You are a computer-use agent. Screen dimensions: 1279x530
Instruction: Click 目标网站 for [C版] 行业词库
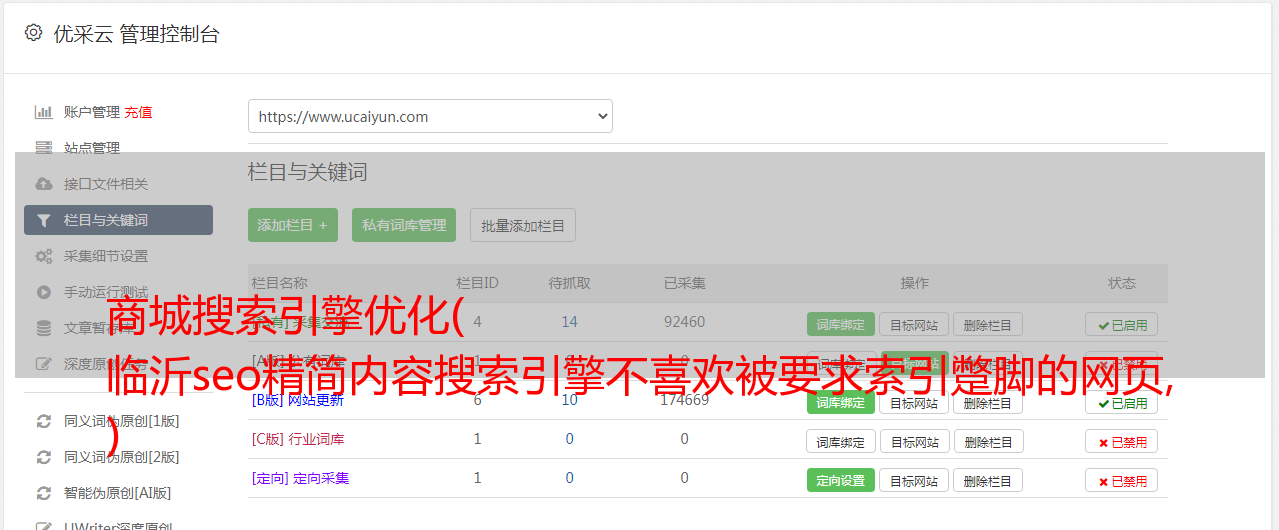click(914, 441)
